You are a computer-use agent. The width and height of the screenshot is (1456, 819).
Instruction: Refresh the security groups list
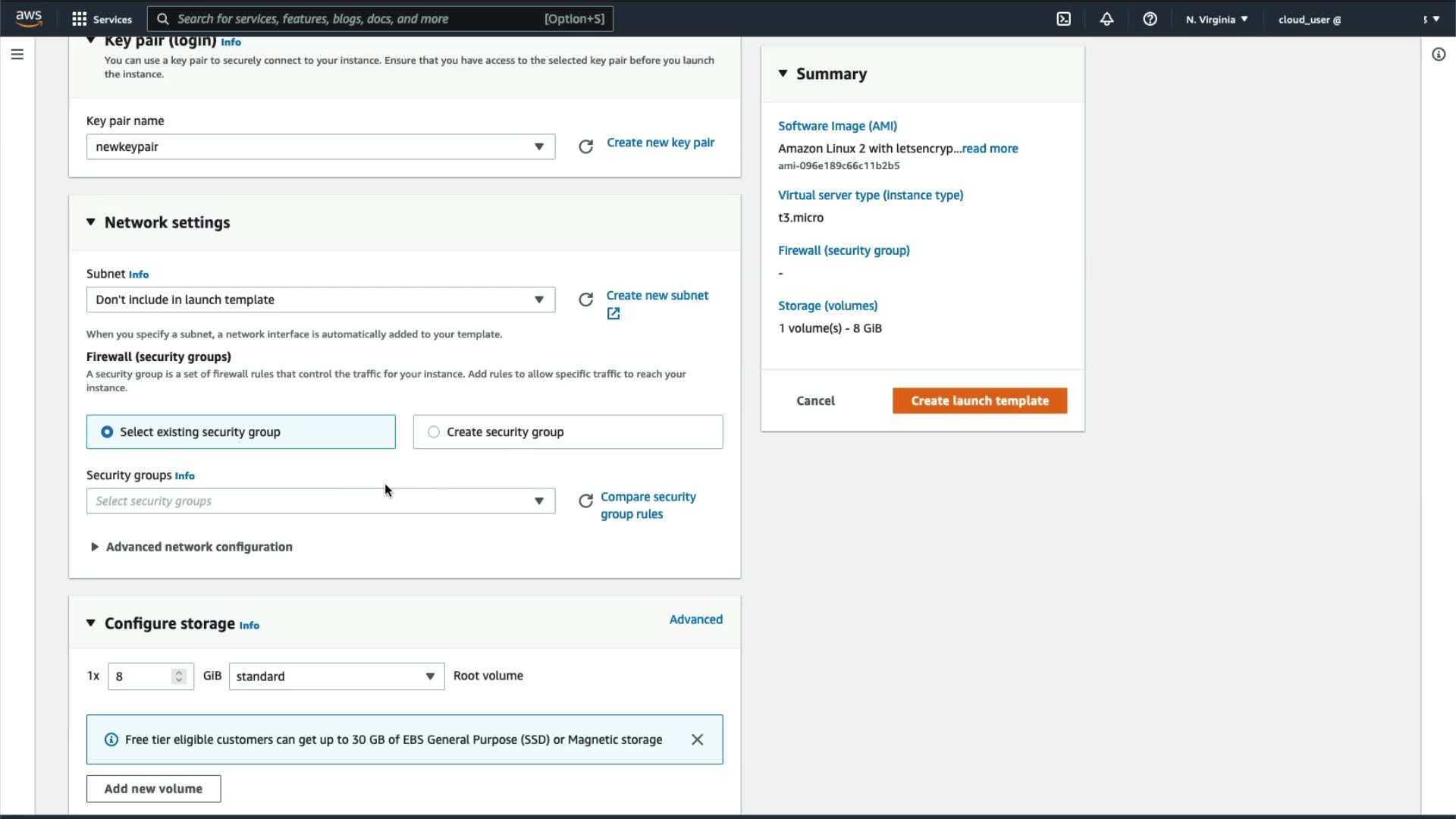585,501
